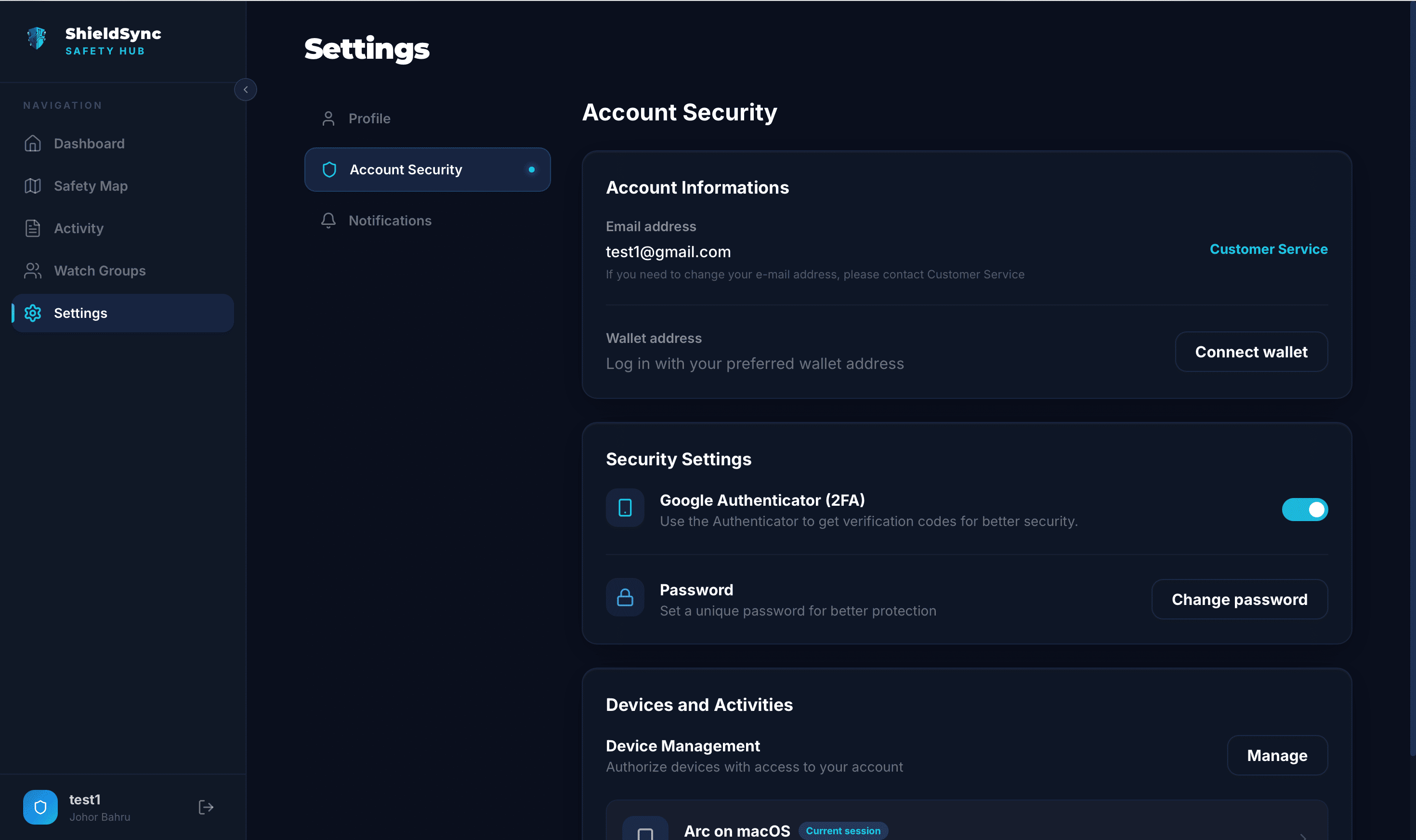This screenshot has width=1416, height=840.
Task: Collapse the sidebar with chevron button
Action: coord(245,90)
